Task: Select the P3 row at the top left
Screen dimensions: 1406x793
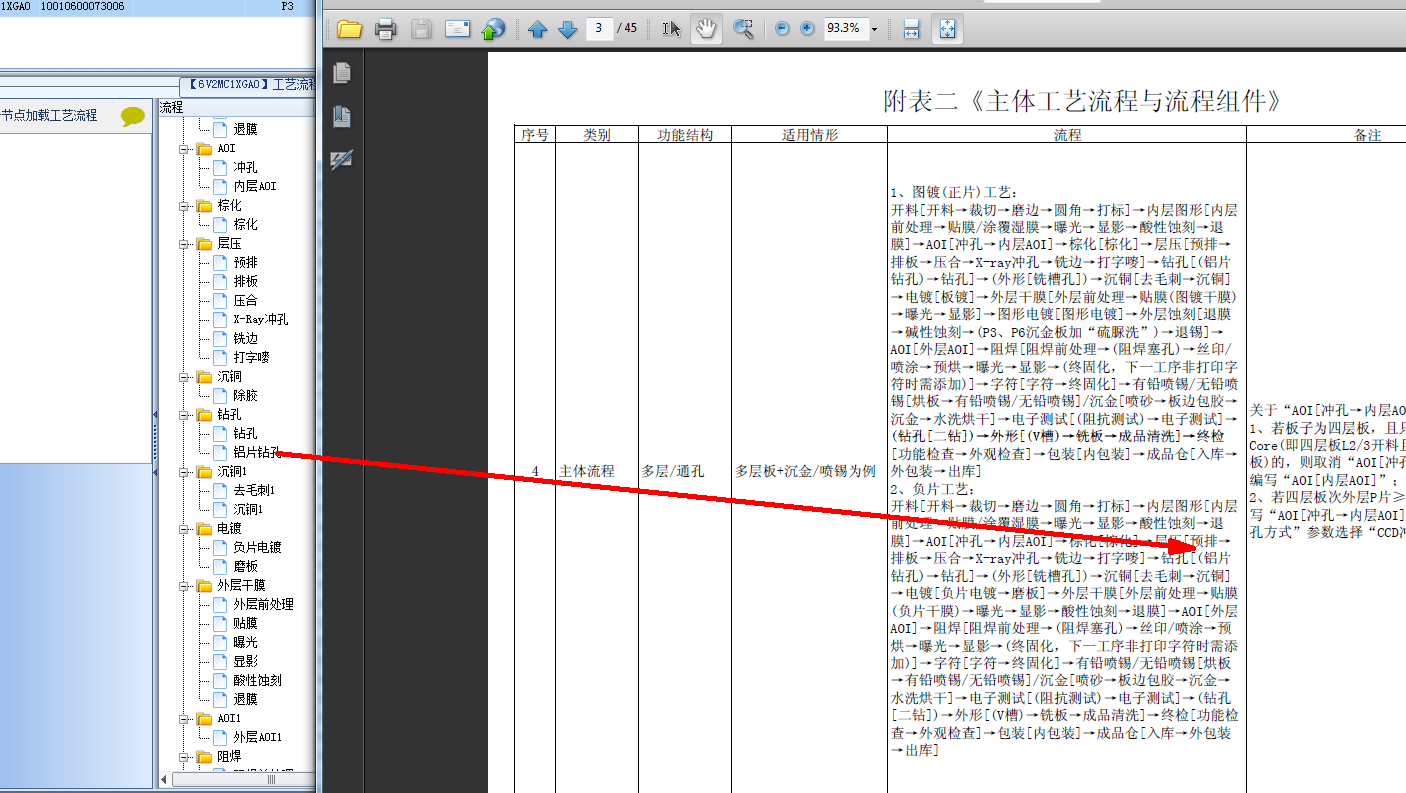Action: pyautogui.click(x=157, y=7)
